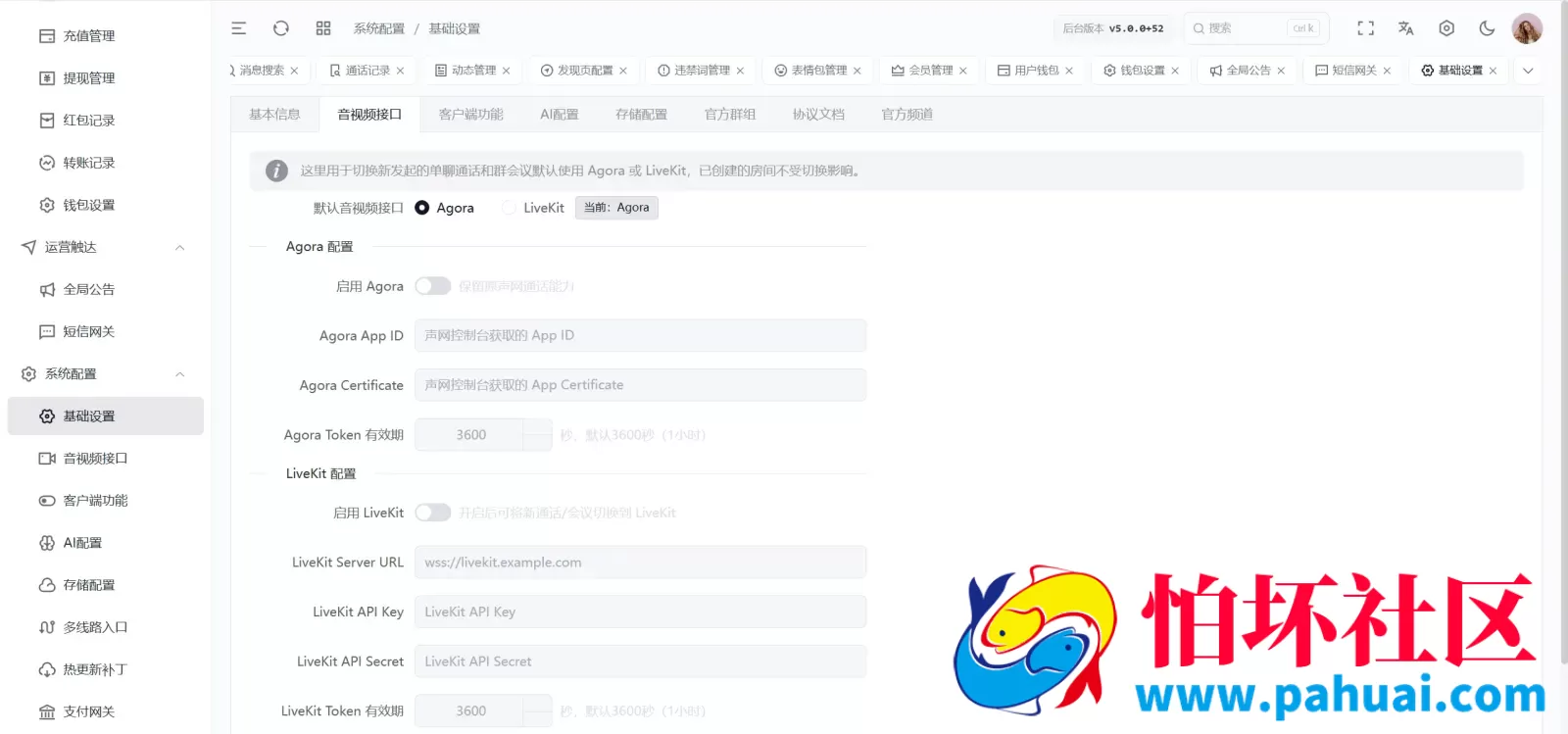Focus the header search box
Viewport: 1568px width, 734px height.
[x=1255, y=28]
